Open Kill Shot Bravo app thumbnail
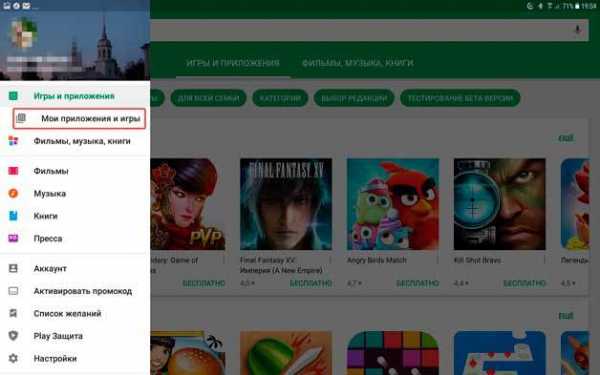 click(x=500, y=204)
